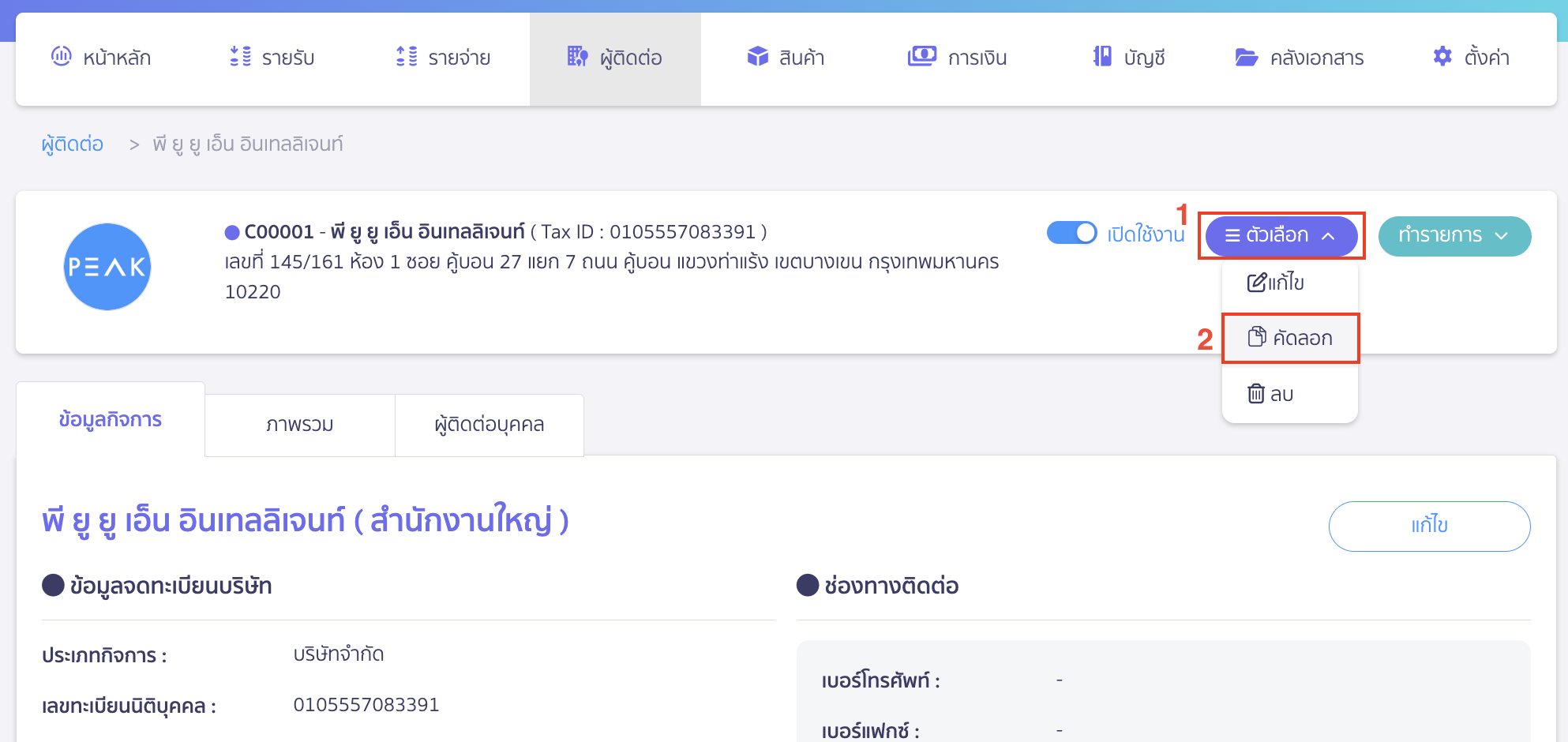1568x742 pixels.
Task: Expand the ทำรายการ actions dropdown
Action: pyautogui.click(x=1454, y=236)
